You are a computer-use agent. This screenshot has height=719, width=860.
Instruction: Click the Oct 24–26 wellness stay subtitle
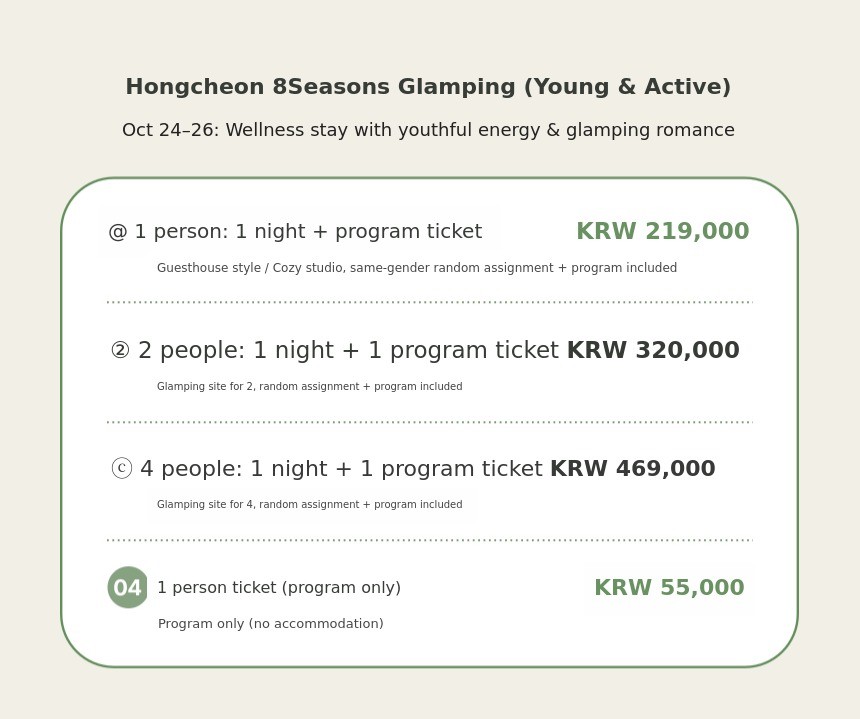[428, 131]
